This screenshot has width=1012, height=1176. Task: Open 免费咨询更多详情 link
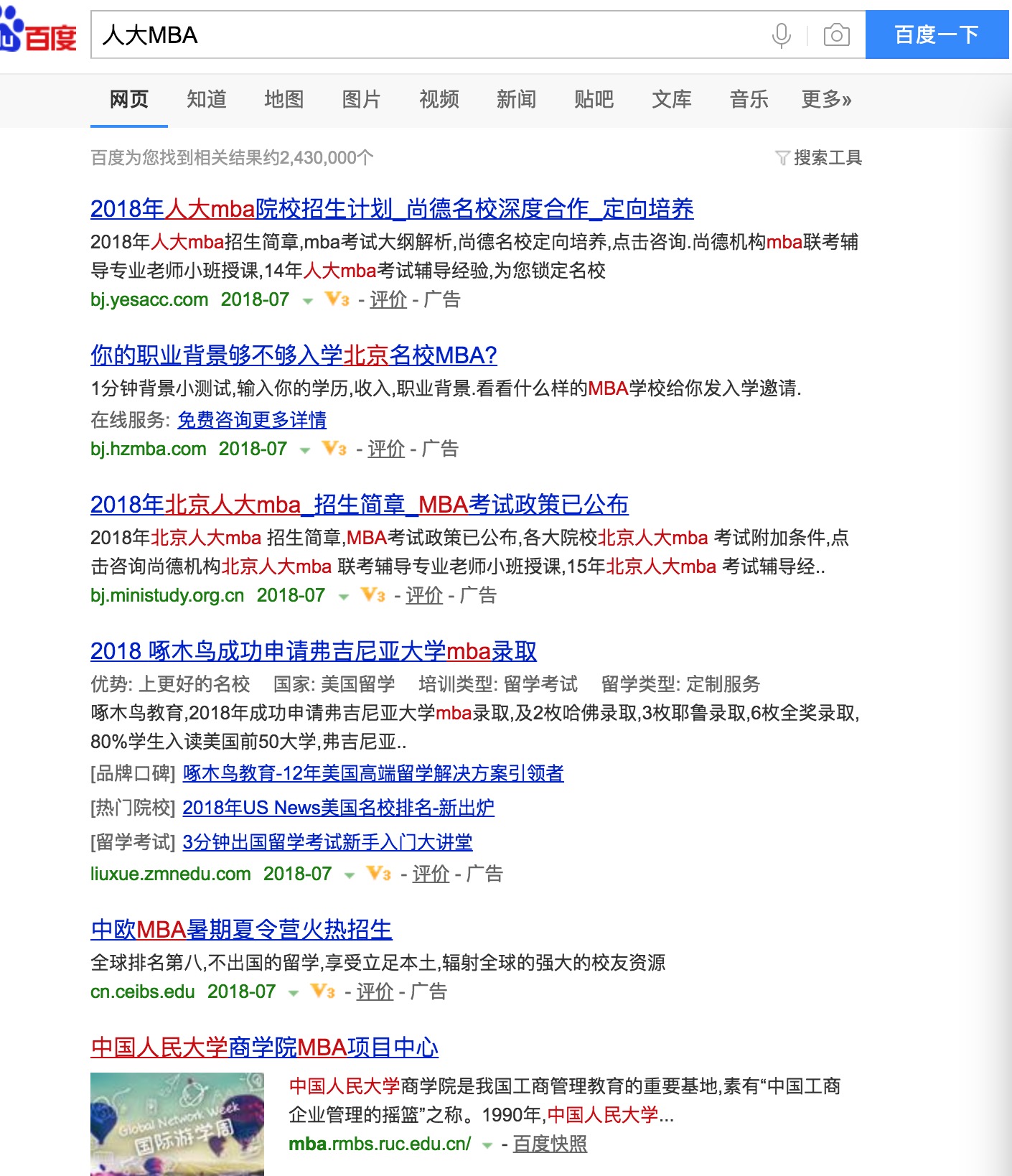point(252,420)
